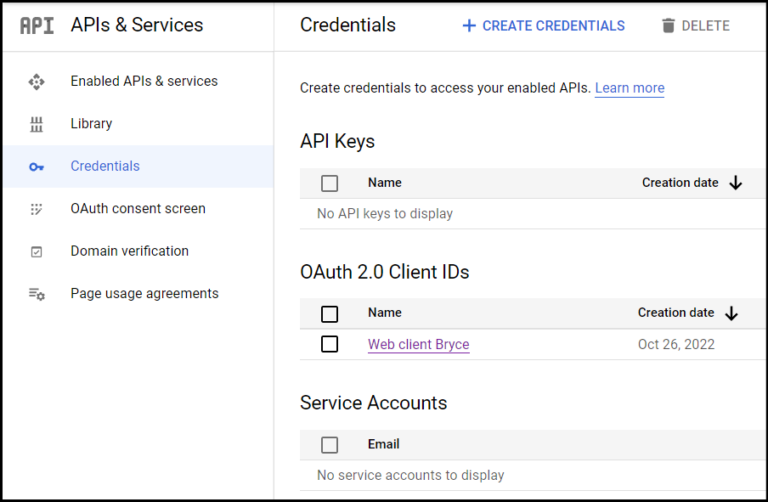768x502 pixels.
Task: Click the Library sidebar icon
Action: pyautogui.click(x=37, y=124)
